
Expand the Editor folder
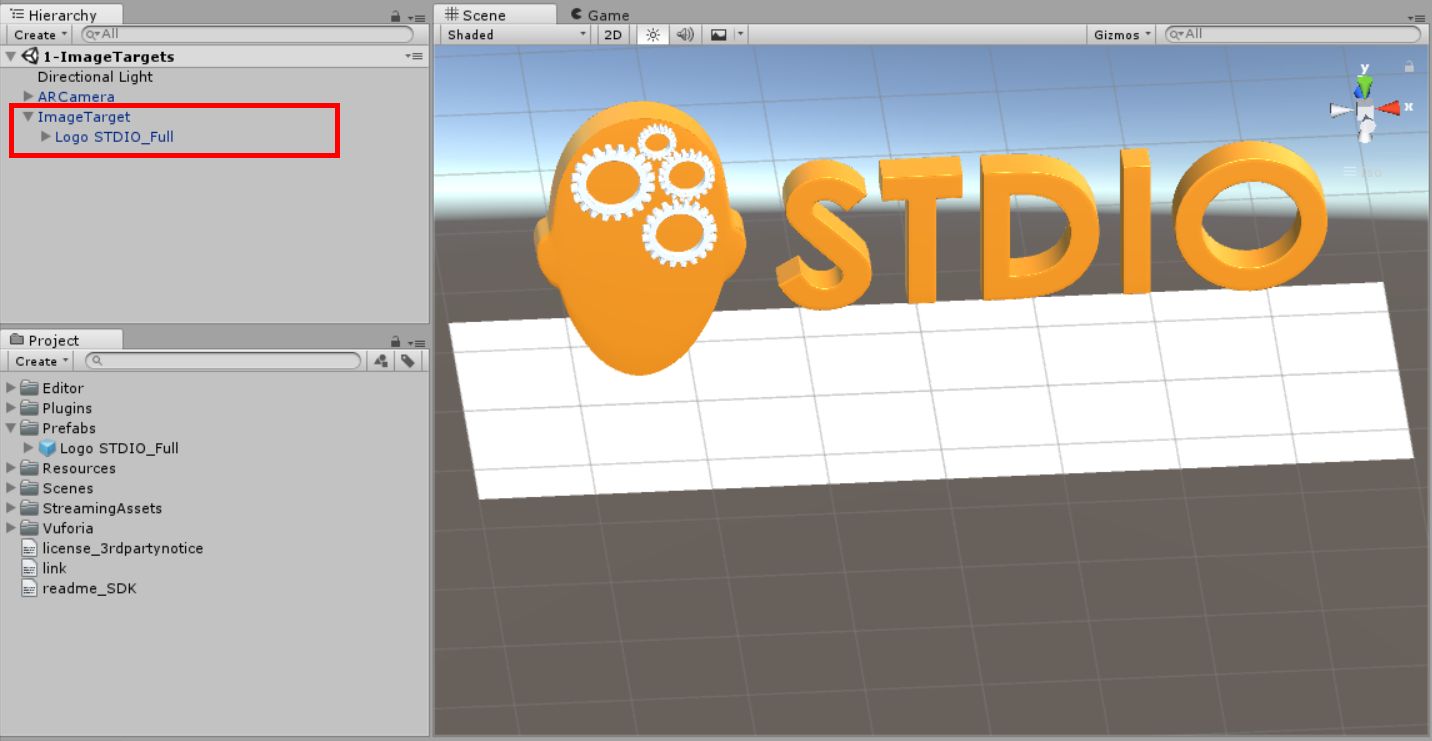pos(11,388)
